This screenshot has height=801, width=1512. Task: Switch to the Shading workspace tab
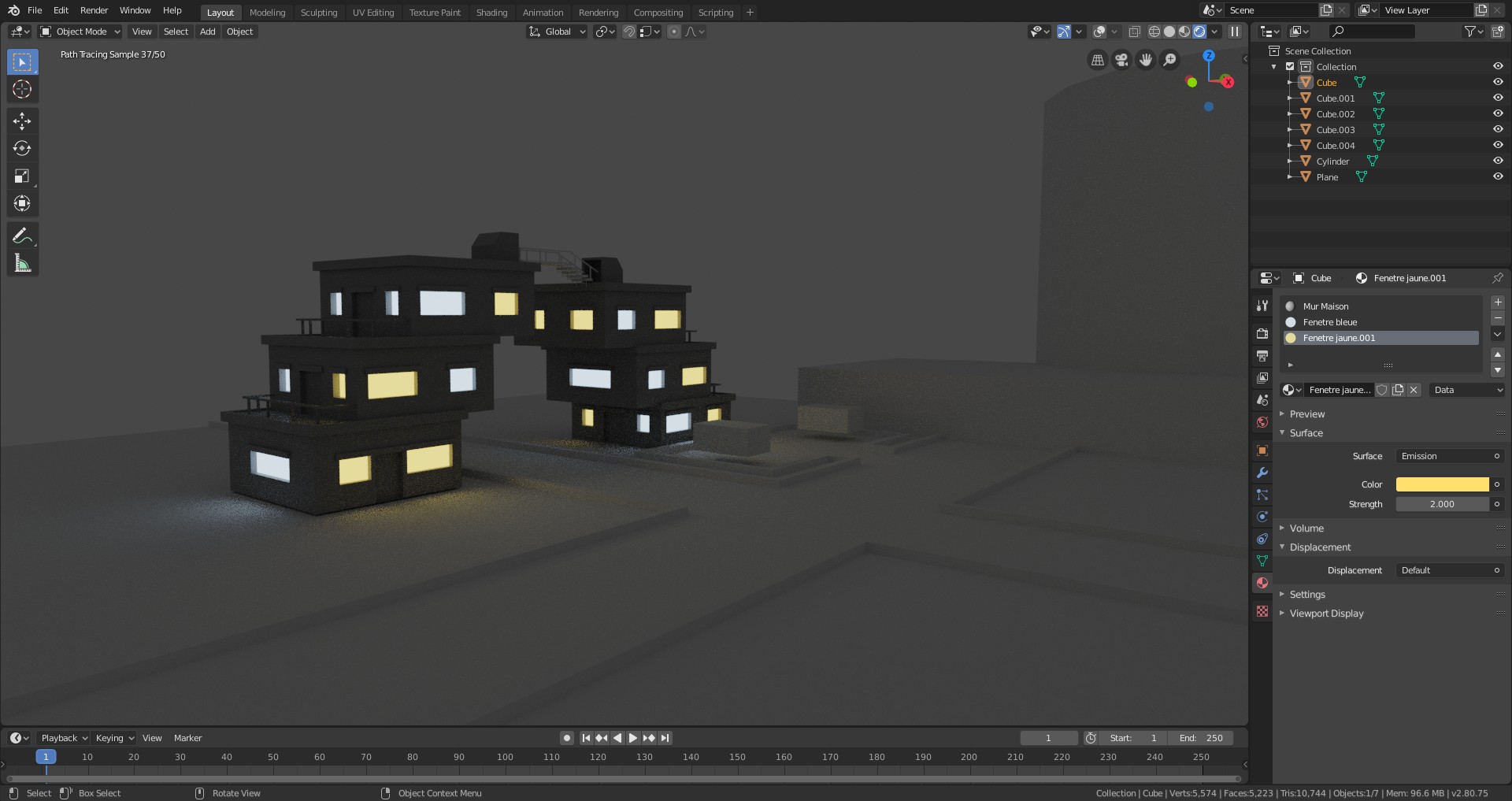[491, 13]
